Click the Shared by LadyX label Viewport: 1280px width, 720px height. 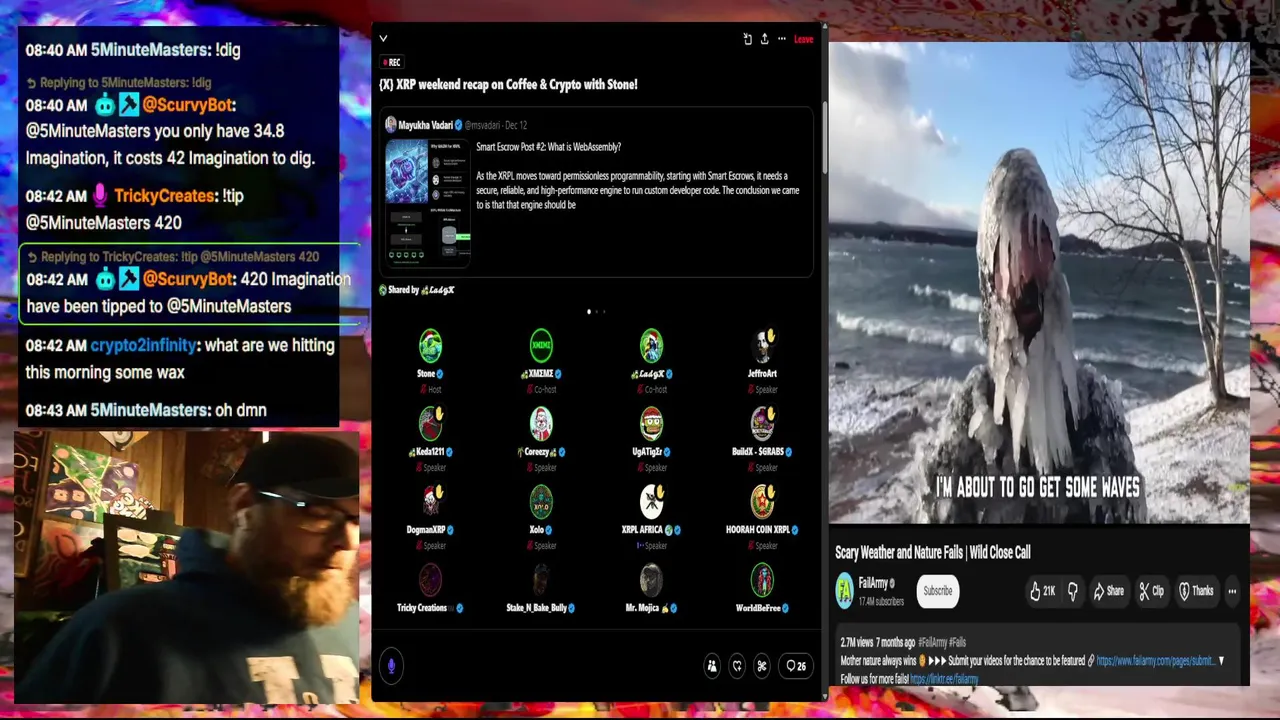tap(417, 290)
